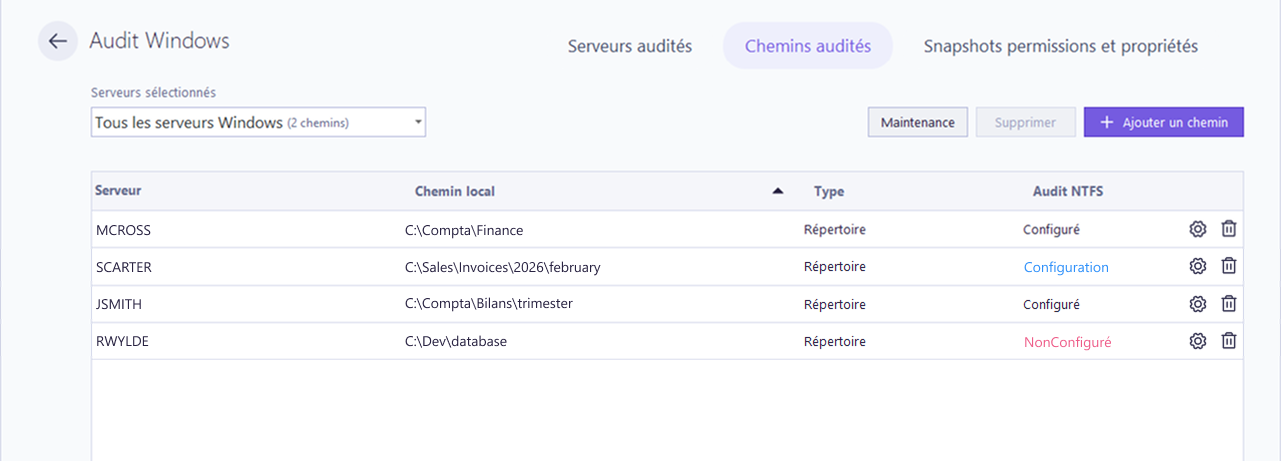Image resolution: width=1281 pixels, height=461 pixels.
Task: Click the NonConfiguré link for RWYLDE
Action: tap(1067, 342)
